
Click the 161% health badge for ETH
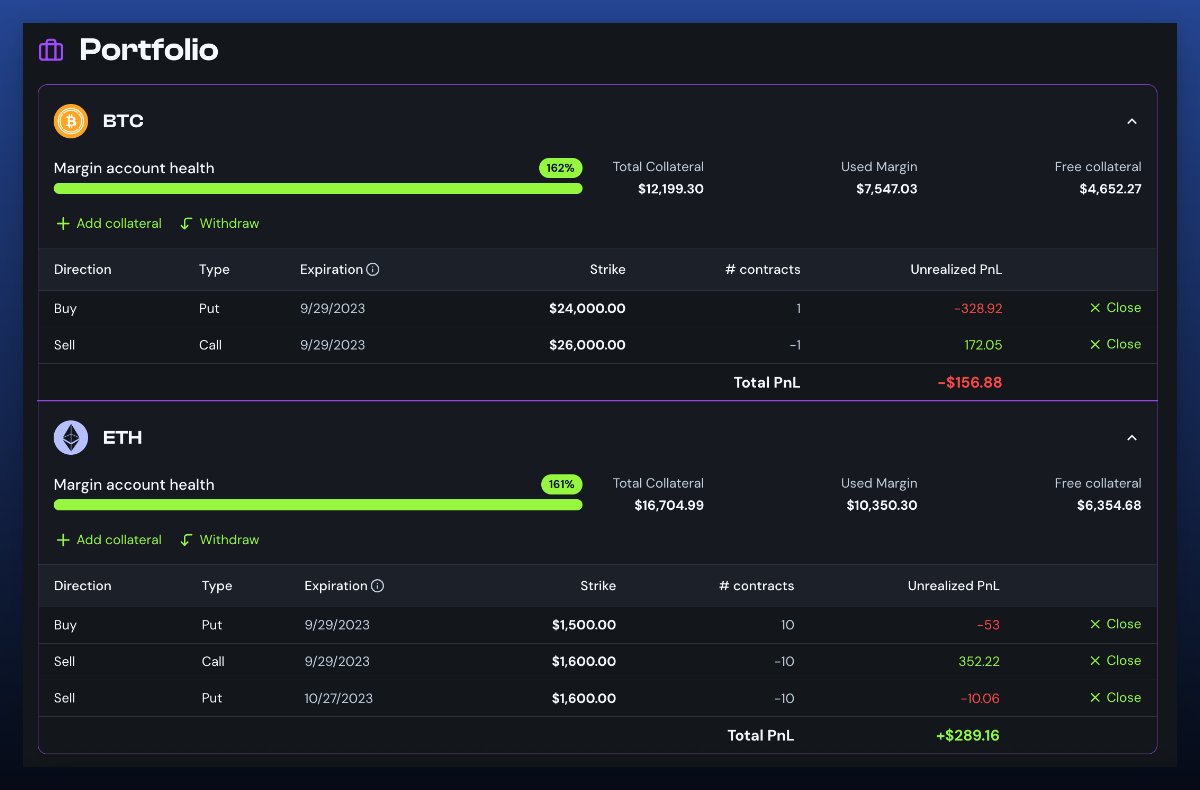point(561,484)
